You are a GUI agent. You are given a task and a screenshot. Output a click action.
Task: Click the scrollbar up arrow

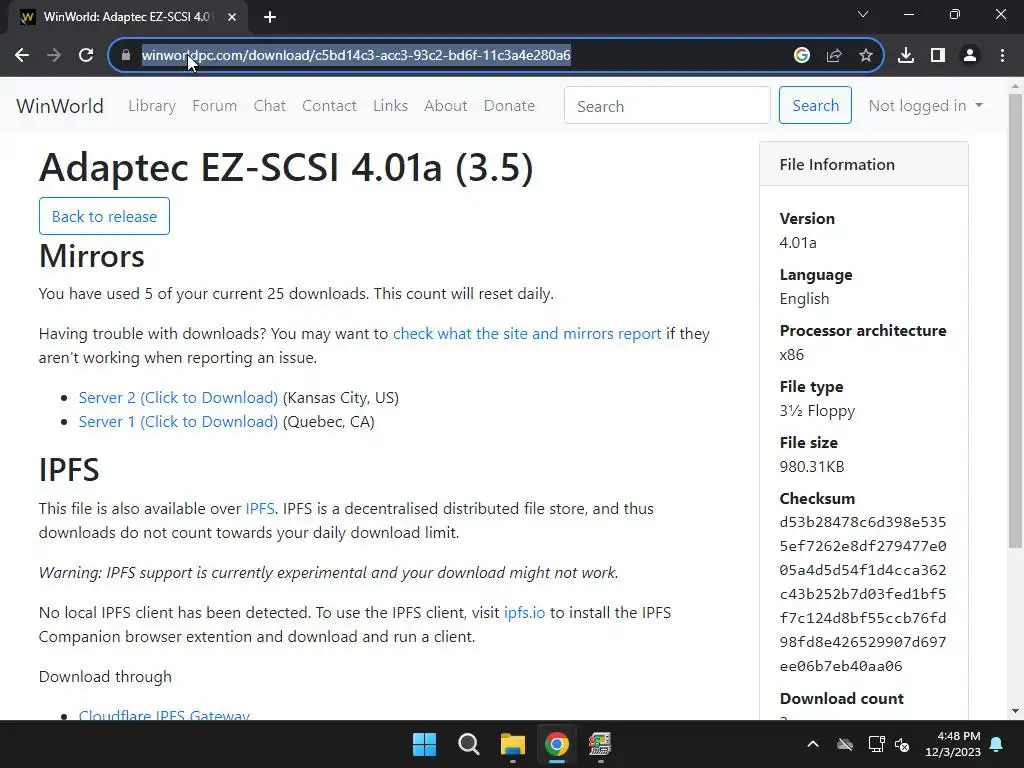[1015, 86]
